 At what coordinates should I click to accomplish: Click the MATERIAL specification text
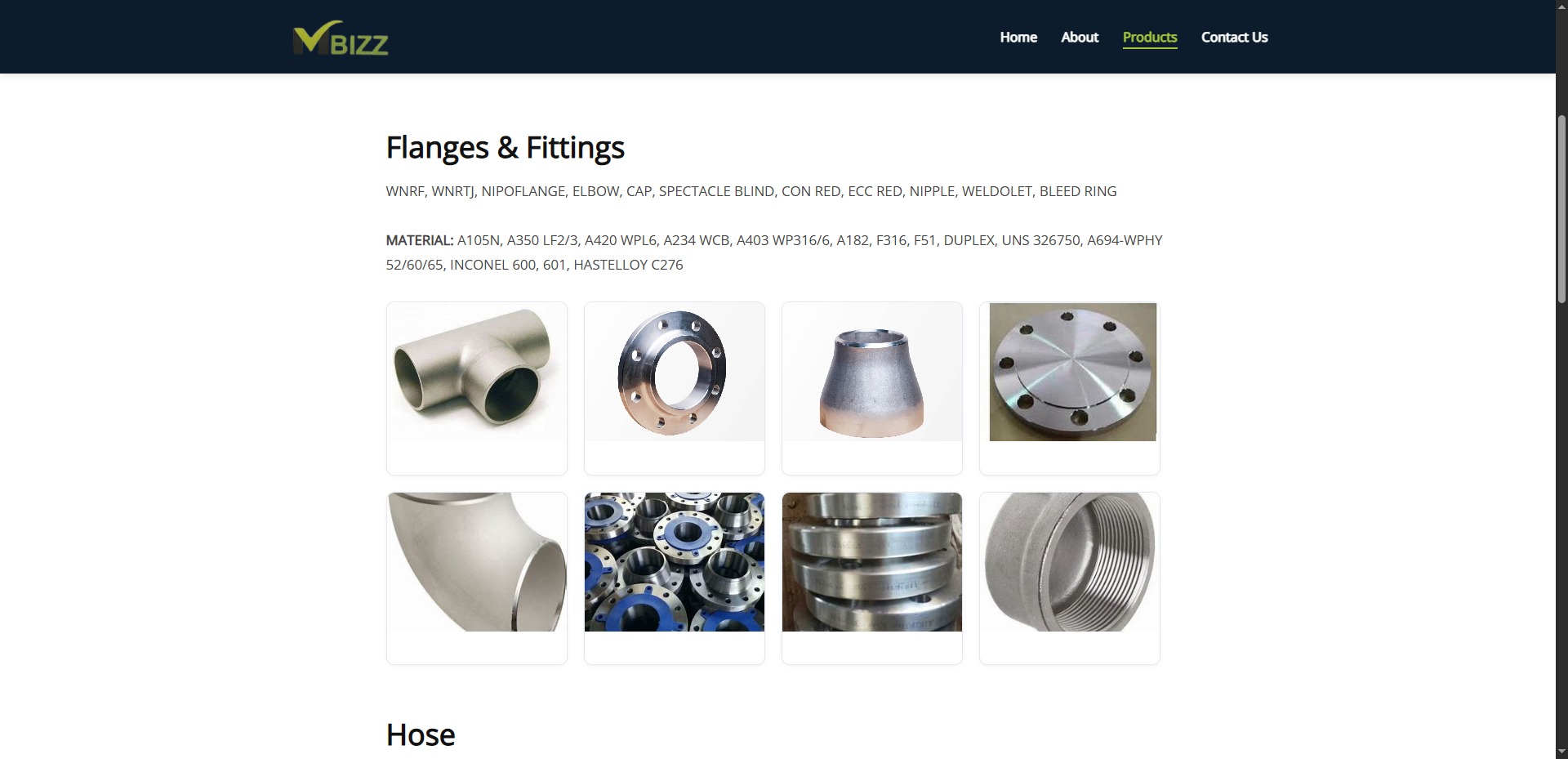(x=774, y=252)
